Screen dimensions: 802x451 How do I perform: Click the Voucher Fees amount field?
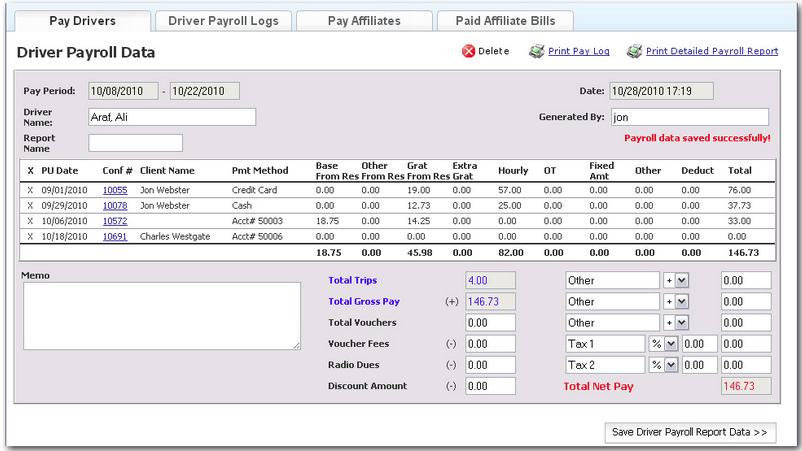490,344
